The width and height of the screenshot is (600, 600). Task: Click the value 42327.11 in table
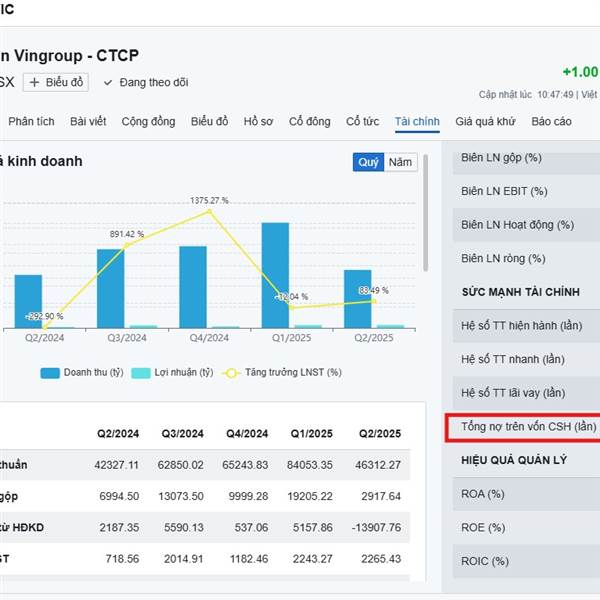116,465
